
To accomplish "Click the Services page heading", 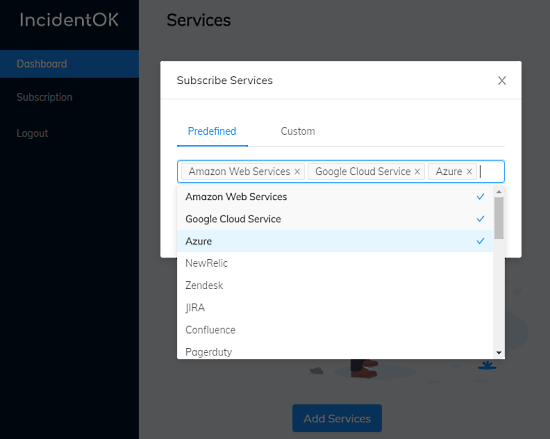I will coord(199,20).
